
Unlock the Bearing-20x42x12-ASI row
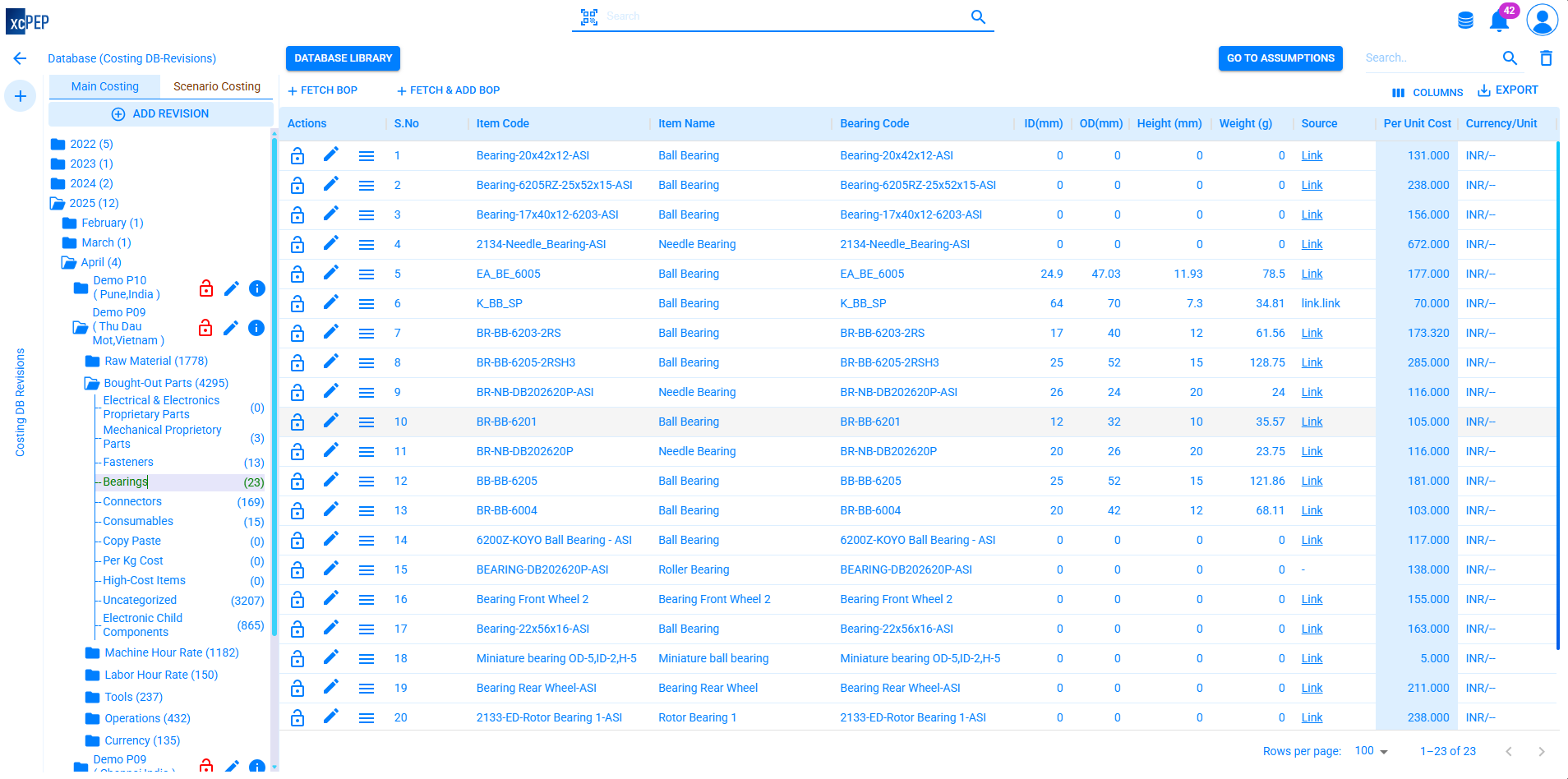(297, 155)
